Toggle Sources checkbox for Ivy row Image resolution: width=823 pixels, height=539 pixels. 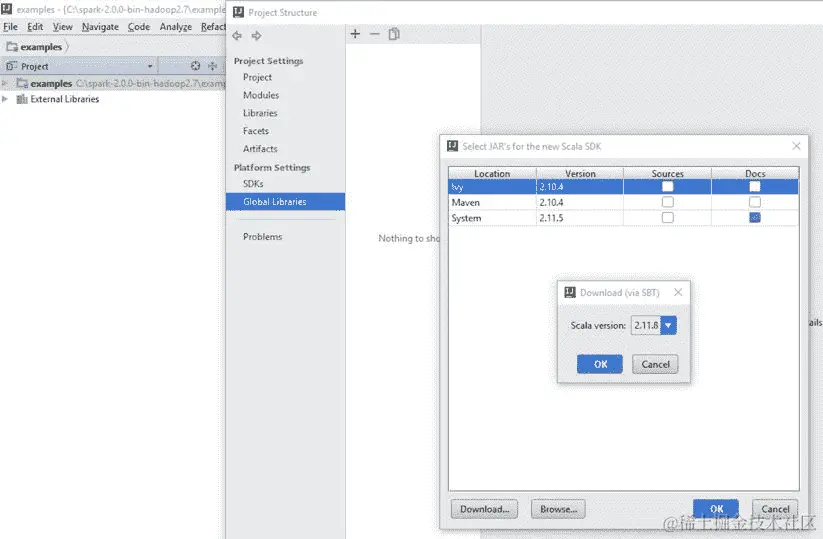pos(668,186)
